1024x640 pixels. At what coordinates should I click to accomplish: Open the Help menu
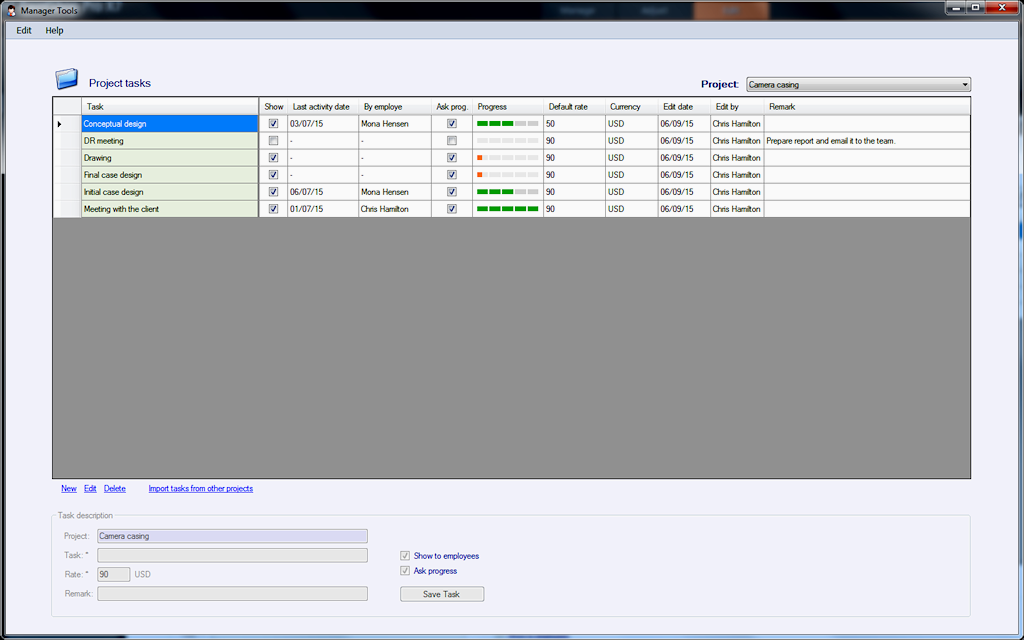tap(54, 30)
